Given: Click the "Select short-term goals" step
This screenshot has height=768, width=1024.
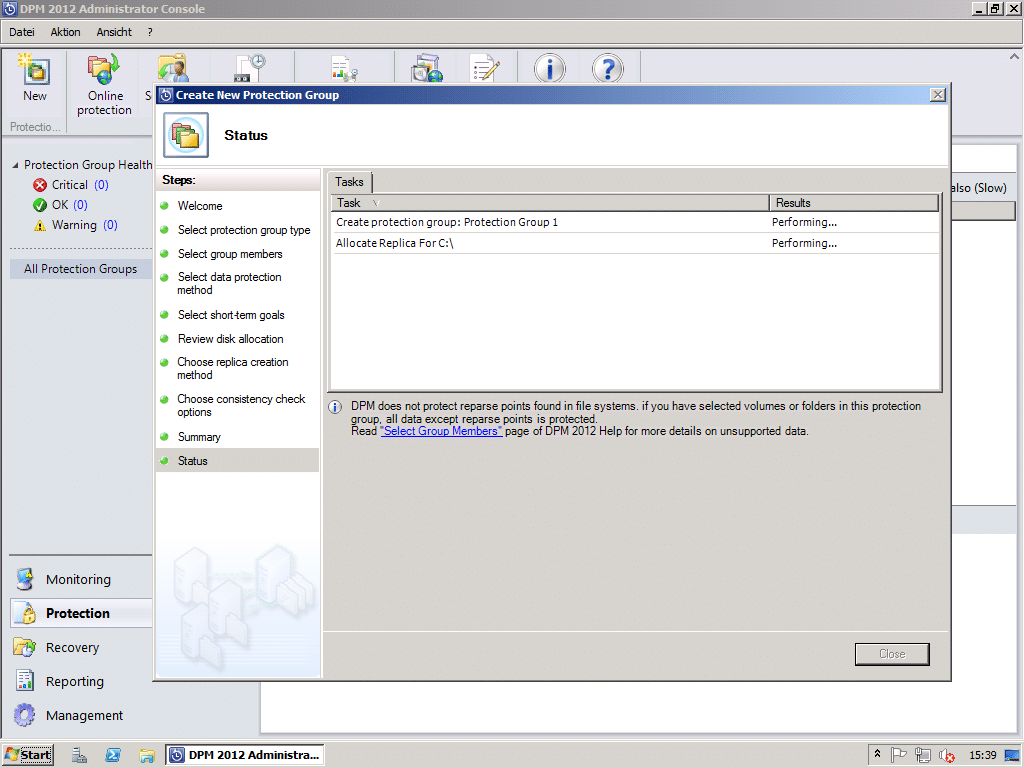Looking at the screenshot, I should click(231, 315).
